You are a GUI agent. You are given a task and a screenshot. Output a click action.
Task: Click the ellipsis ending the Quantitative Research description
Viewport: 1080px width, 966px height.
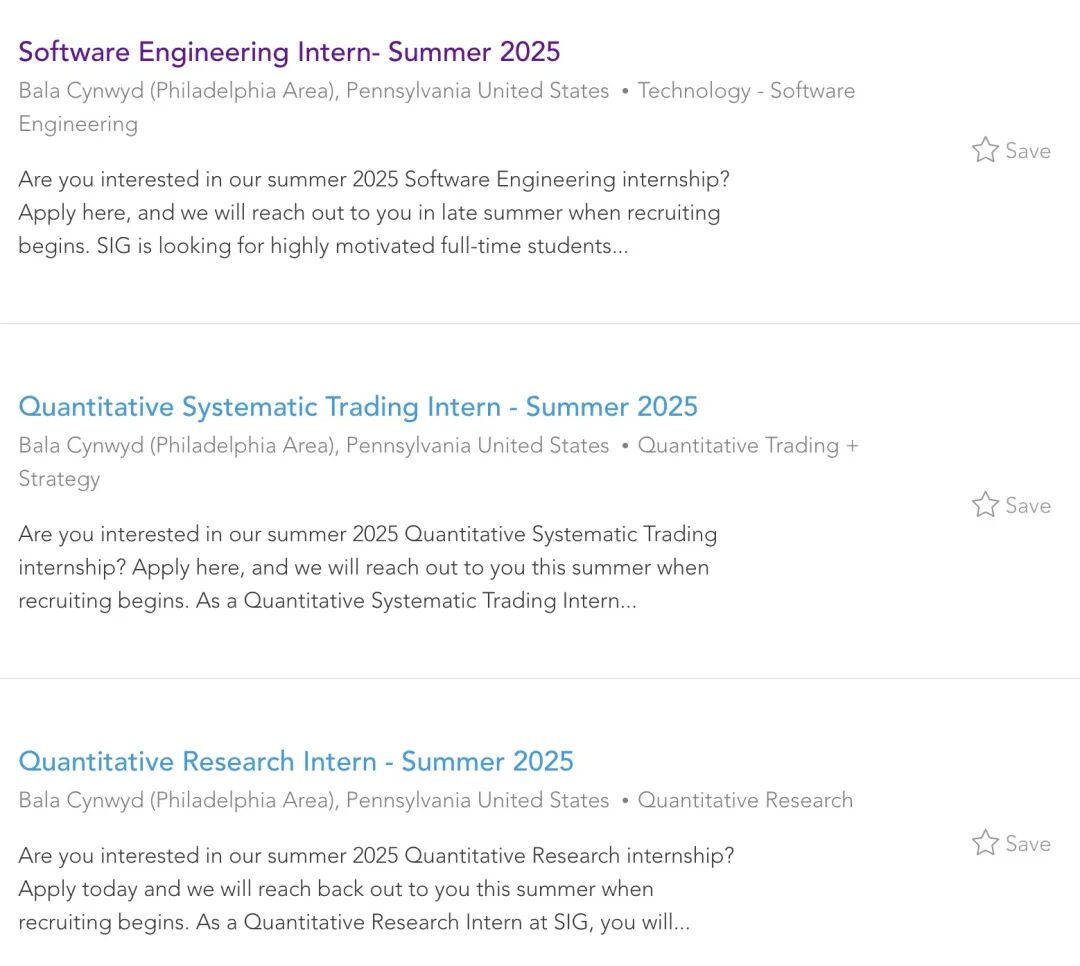pos(681,923)
